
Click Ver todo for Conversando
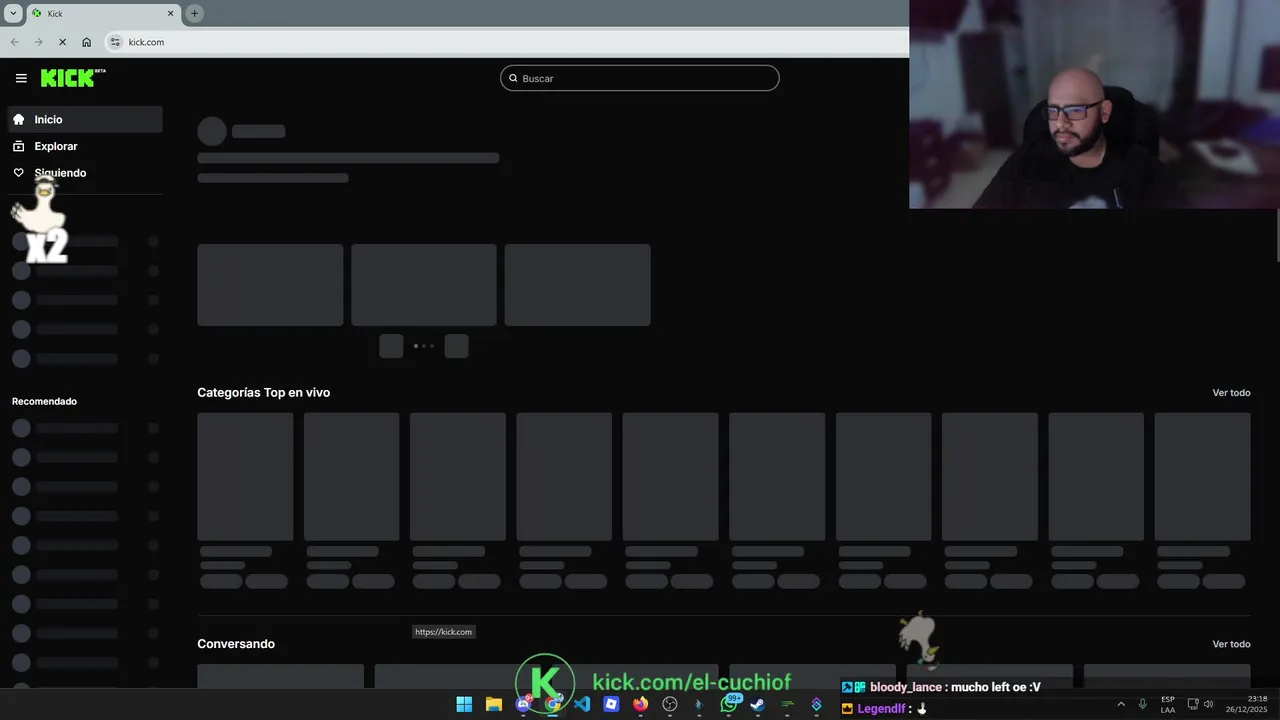tap(1231, 644)
